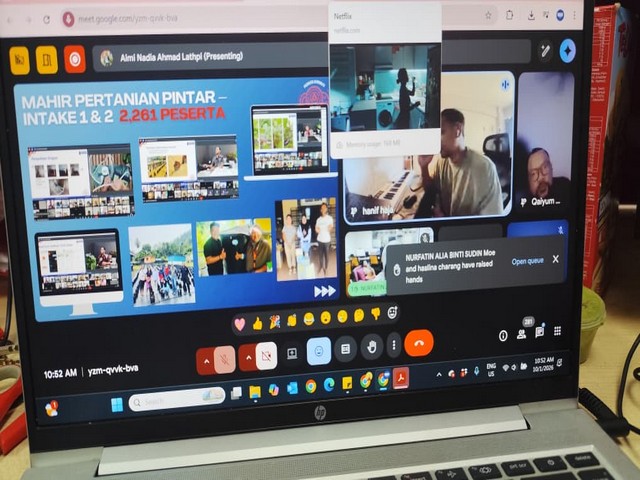Toggle captions button in call bar

click(345, 348)
